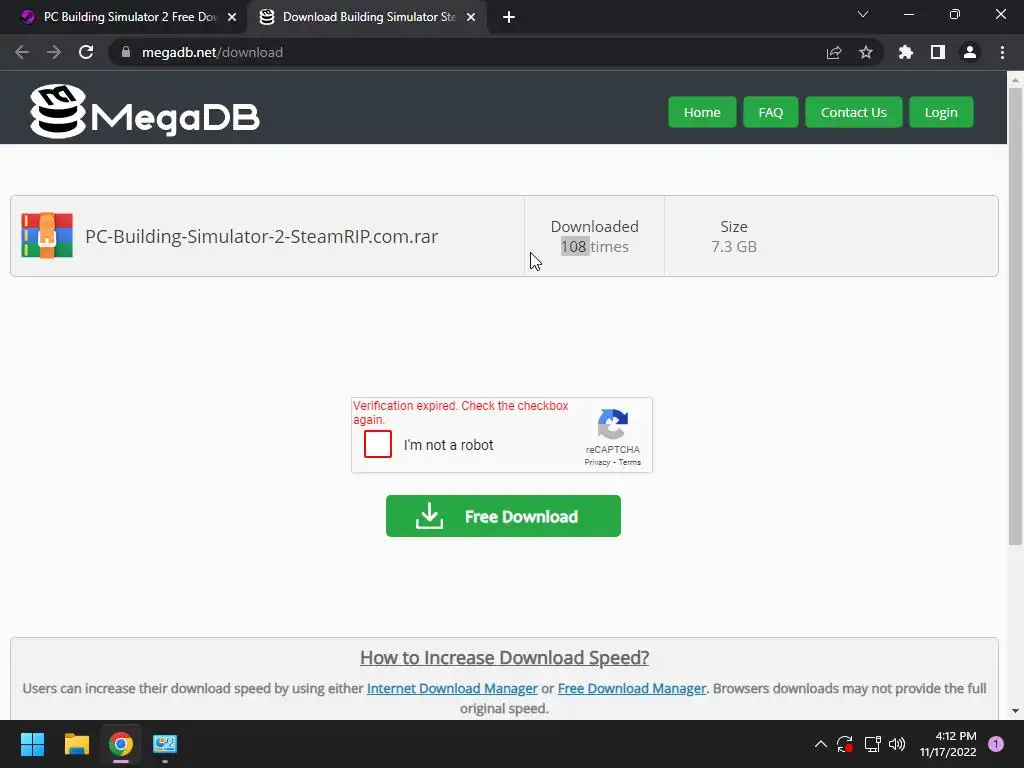Click the Chrome taskbar icon
1024x768 pixels.
[121, 744]
